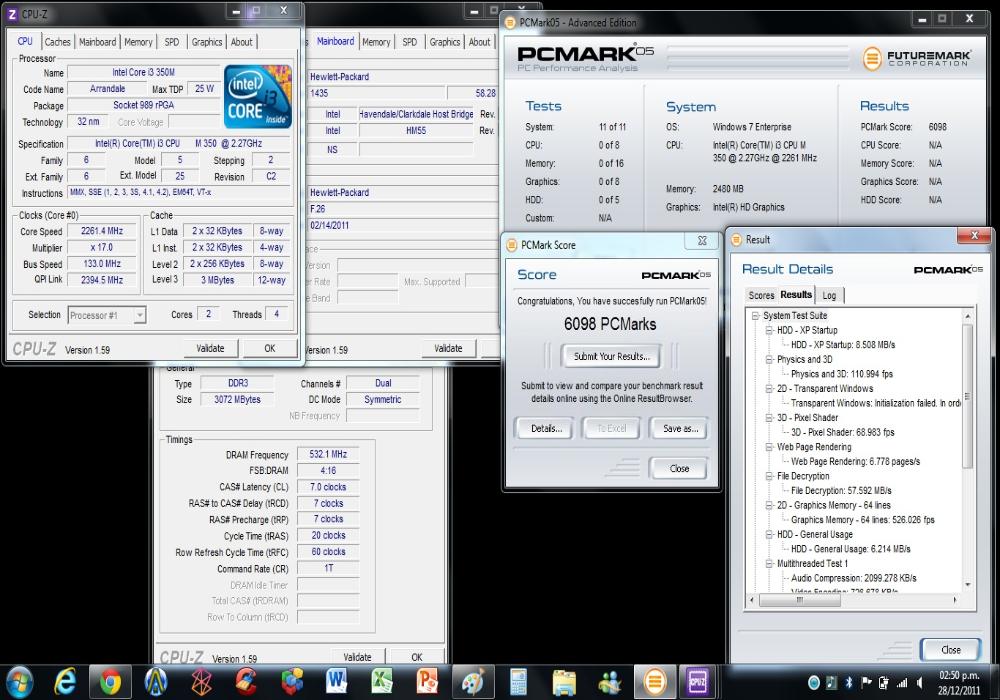This screenshot has width=1000, height=700.
Task: Click the Result tree scroll down arrow
Action: tap(967, 585)
